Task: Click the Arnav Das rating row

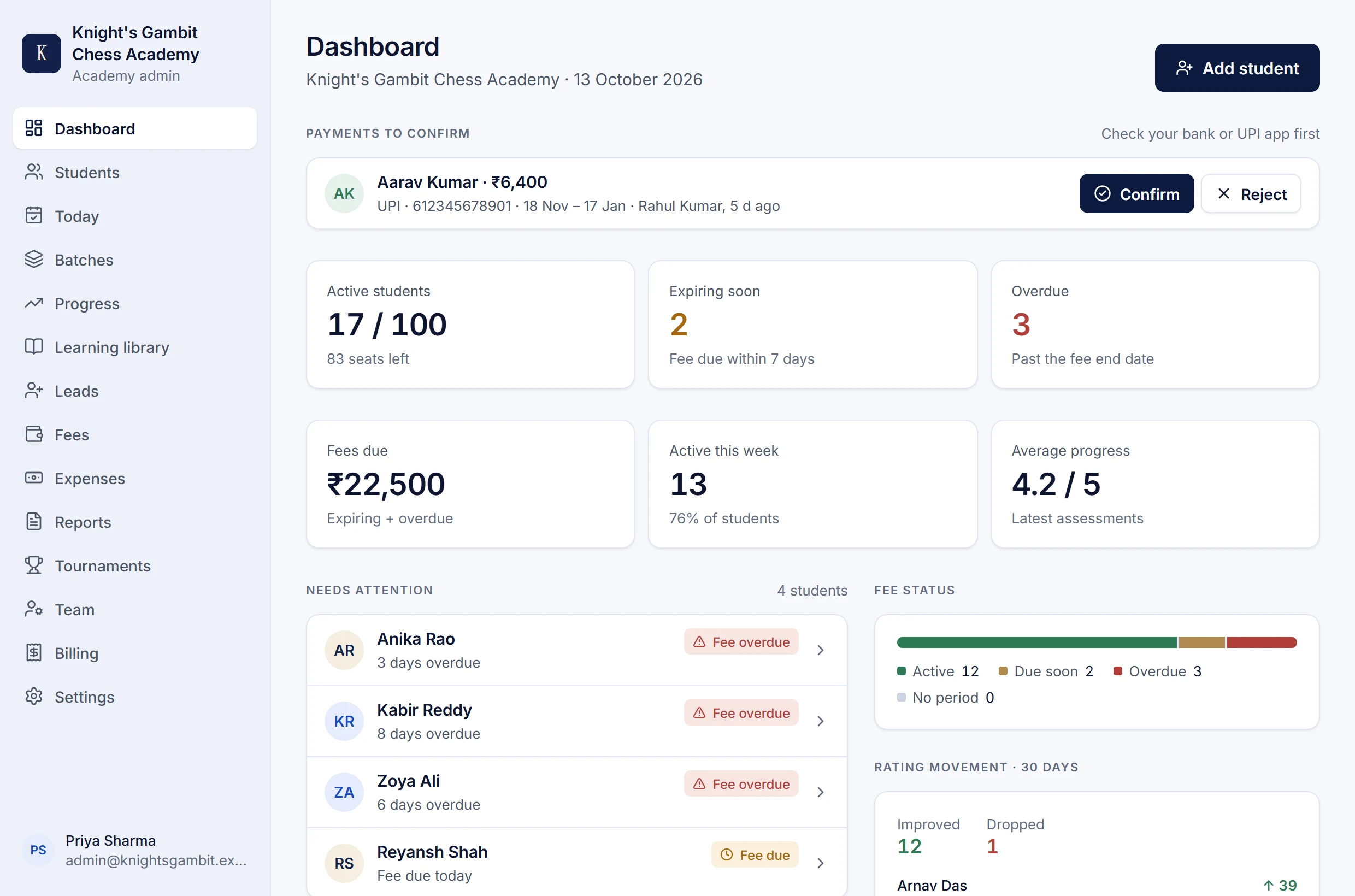Action: [1097, 885]
